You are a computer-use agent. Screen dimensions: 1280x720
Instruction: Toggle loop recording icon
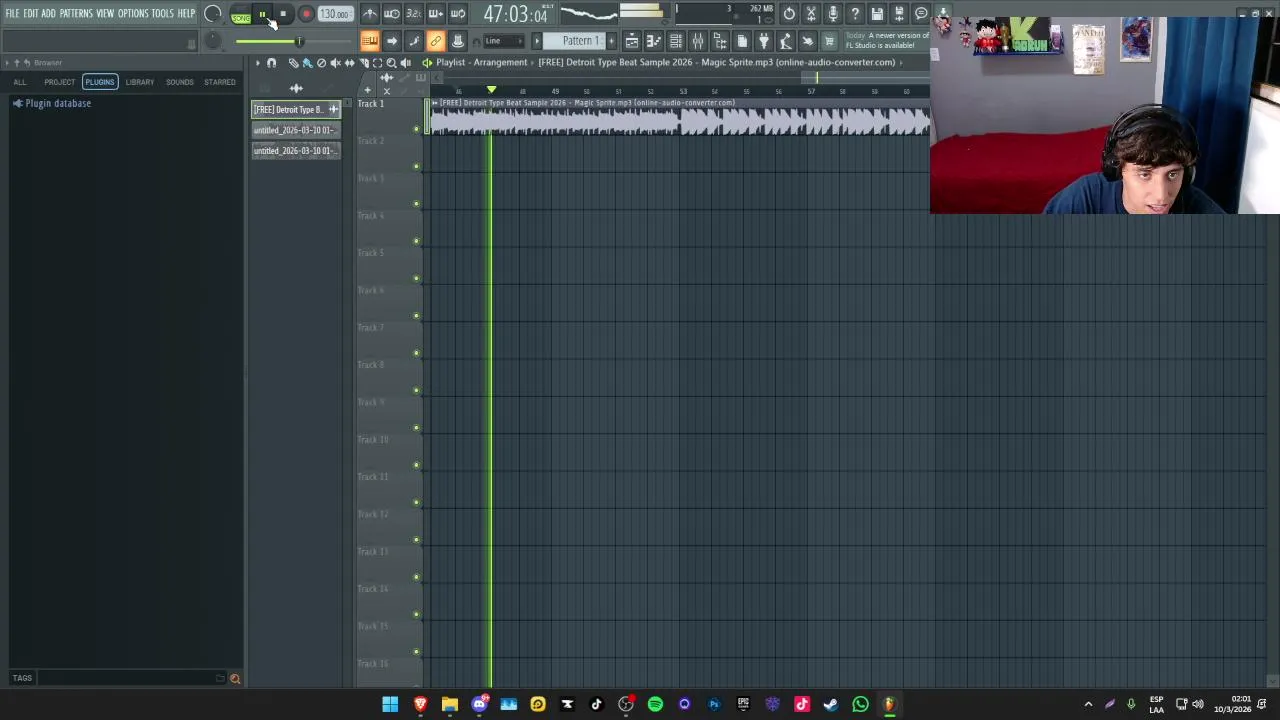point(457,13)
